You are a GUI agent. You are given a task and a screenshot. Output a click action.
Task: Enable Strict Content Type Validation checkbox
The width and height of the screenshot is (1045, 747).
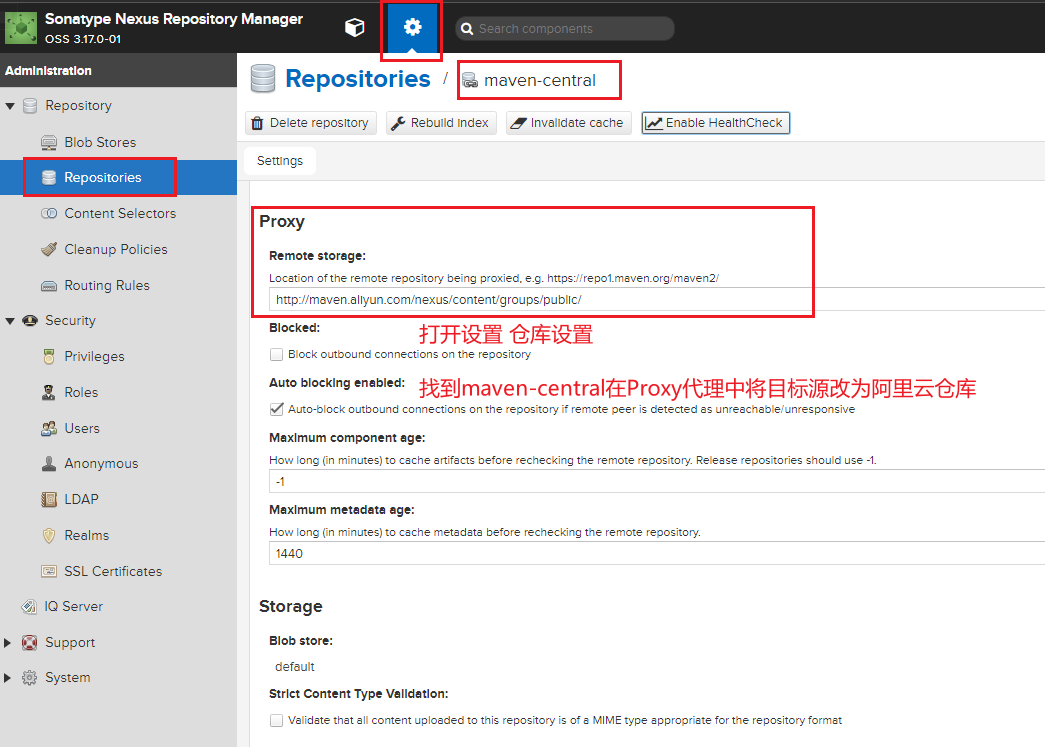pos(276,720)
